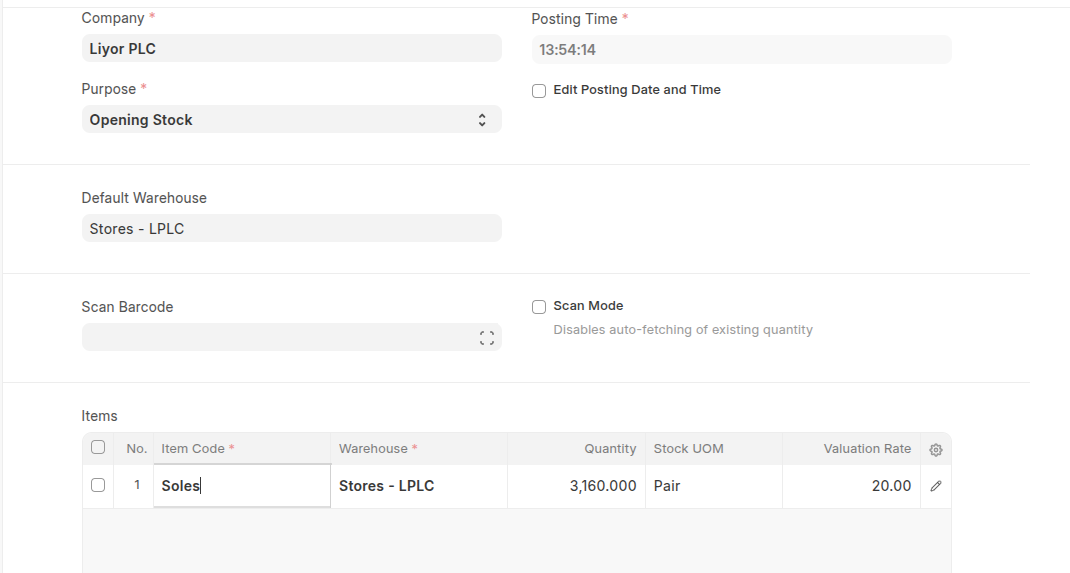Toggle the Scan Mode checkbox
Image resolution: width=1070 pixels, height=573 pixels.
click(x=539, y=307)
